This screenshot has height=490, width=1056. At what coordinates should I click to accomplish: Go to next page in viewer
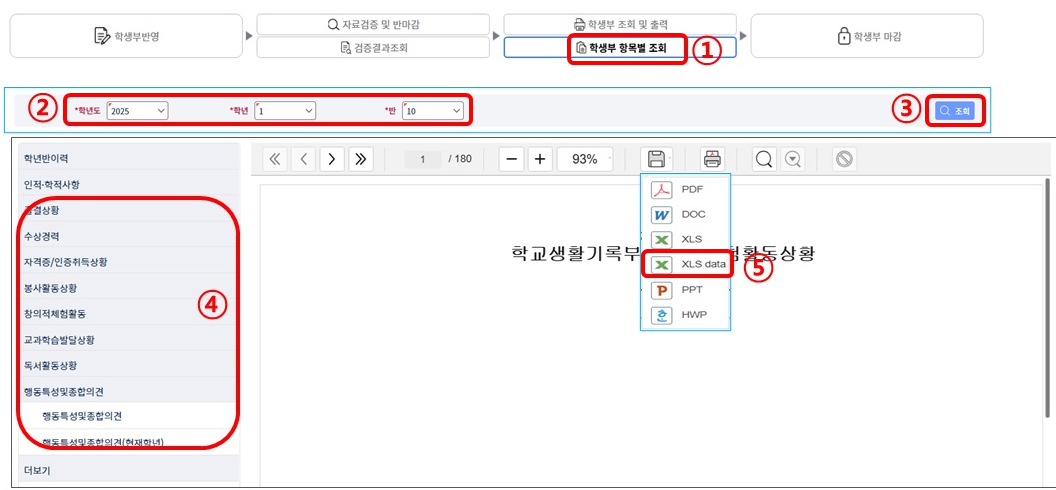pos(332,159)
